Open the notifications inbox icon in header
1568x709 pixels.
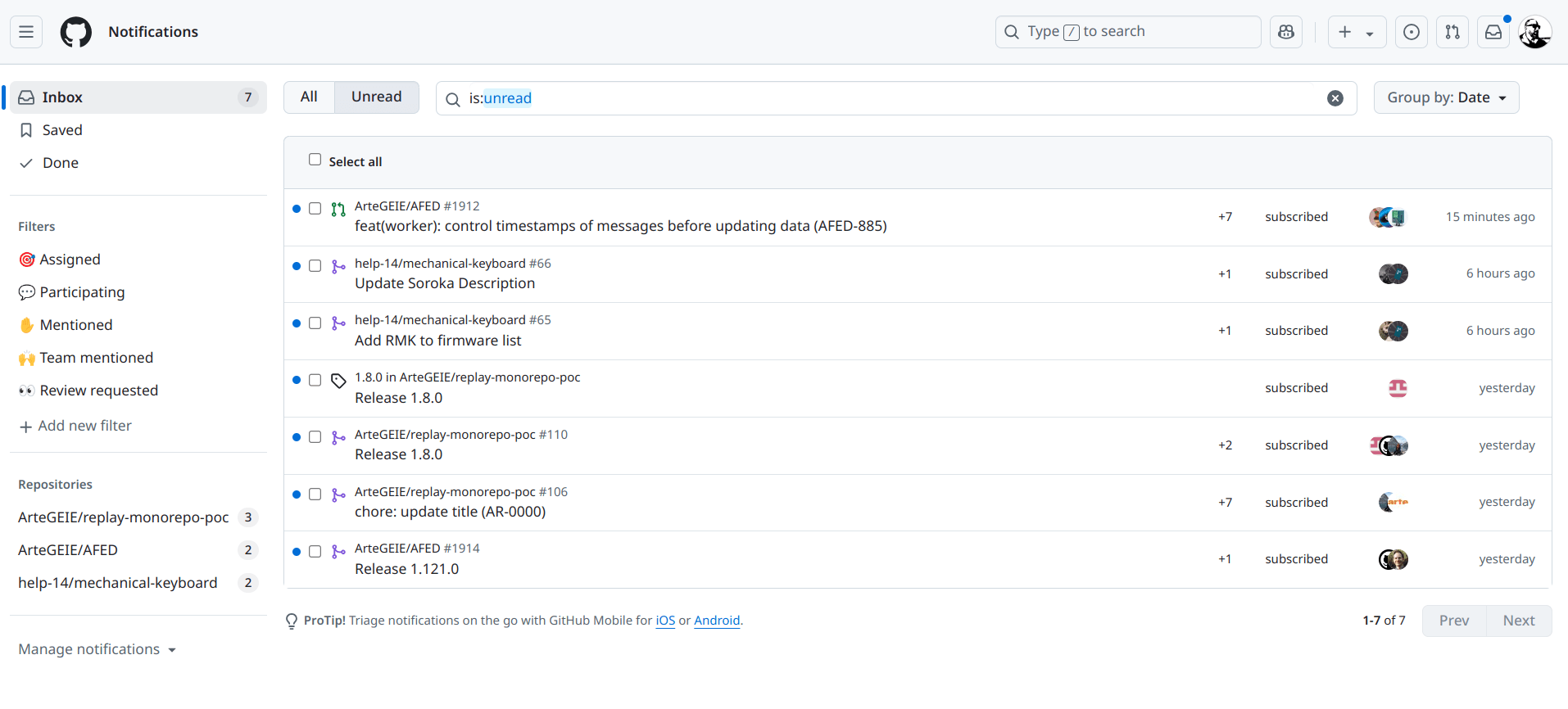pos(1493,32)
